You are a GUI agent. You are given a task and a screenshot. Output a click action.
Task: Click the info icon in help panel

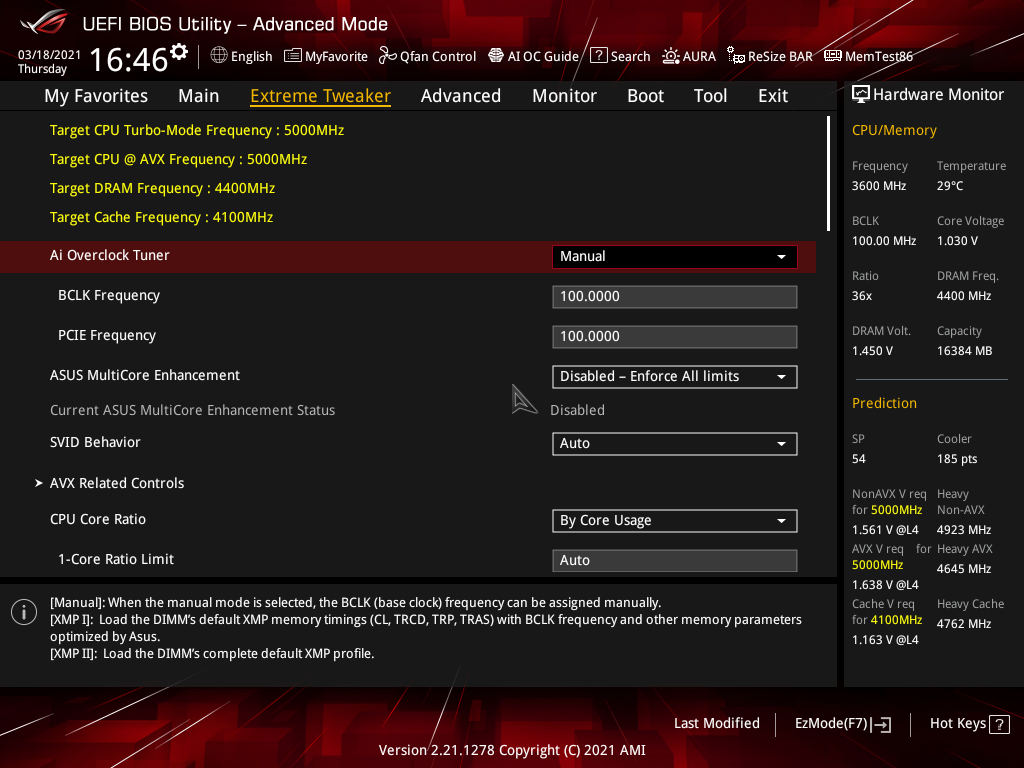24,612
